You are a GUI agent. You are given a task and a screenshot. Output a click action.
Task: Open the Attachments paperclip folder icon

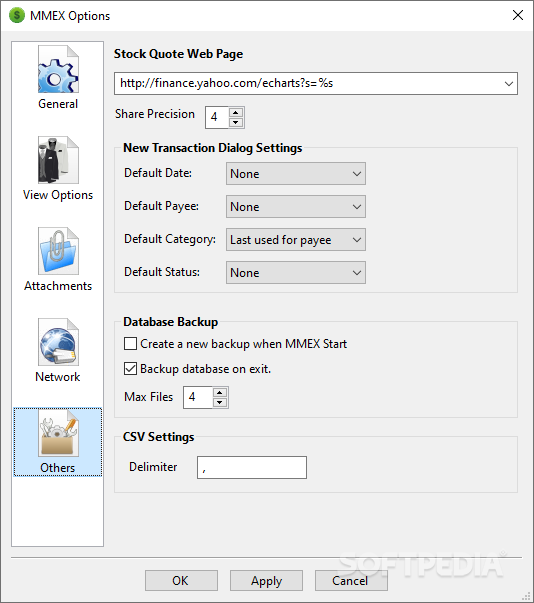(58, 251)
